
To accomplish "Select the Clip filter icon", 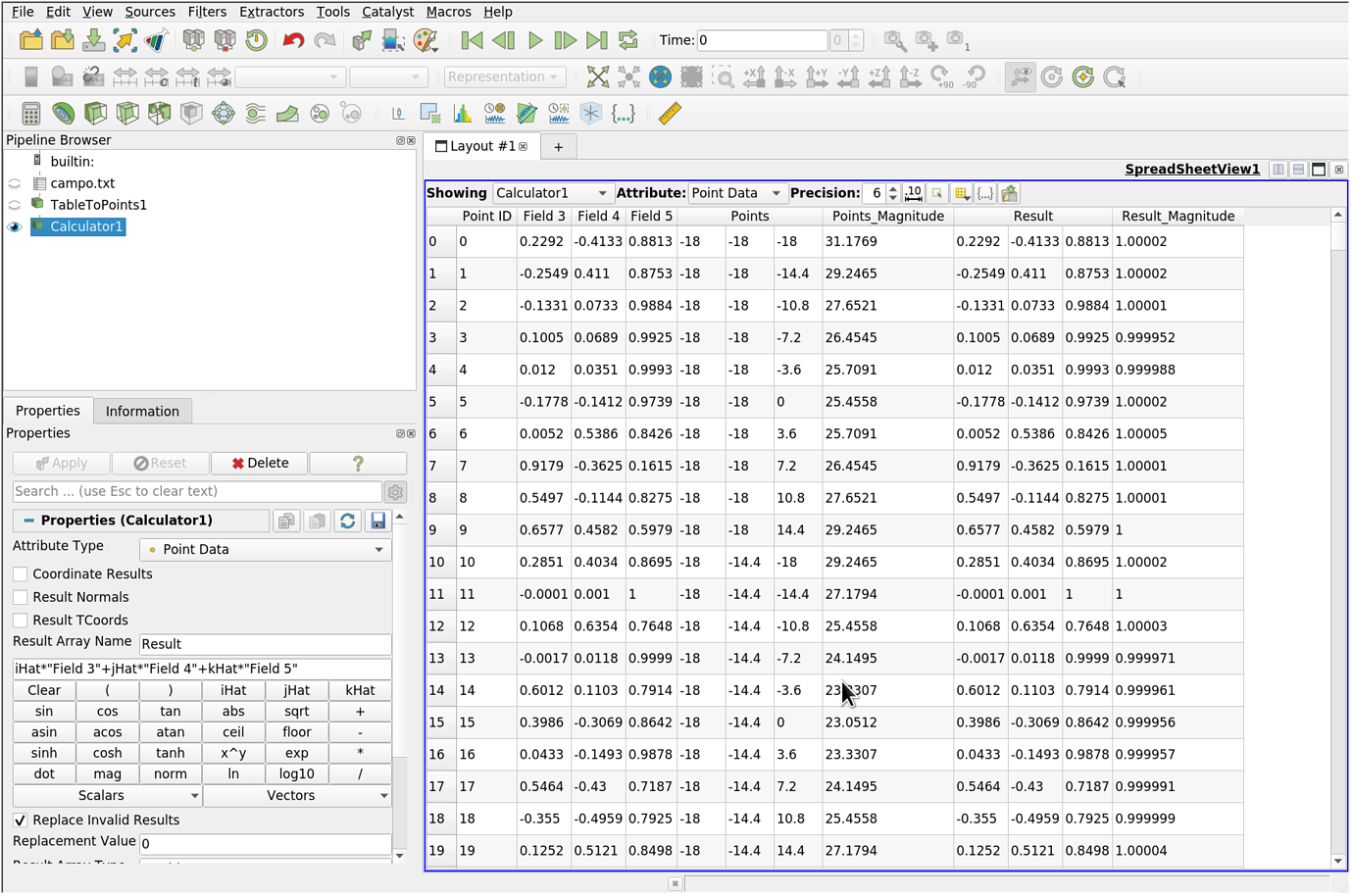I will (92, 113).
